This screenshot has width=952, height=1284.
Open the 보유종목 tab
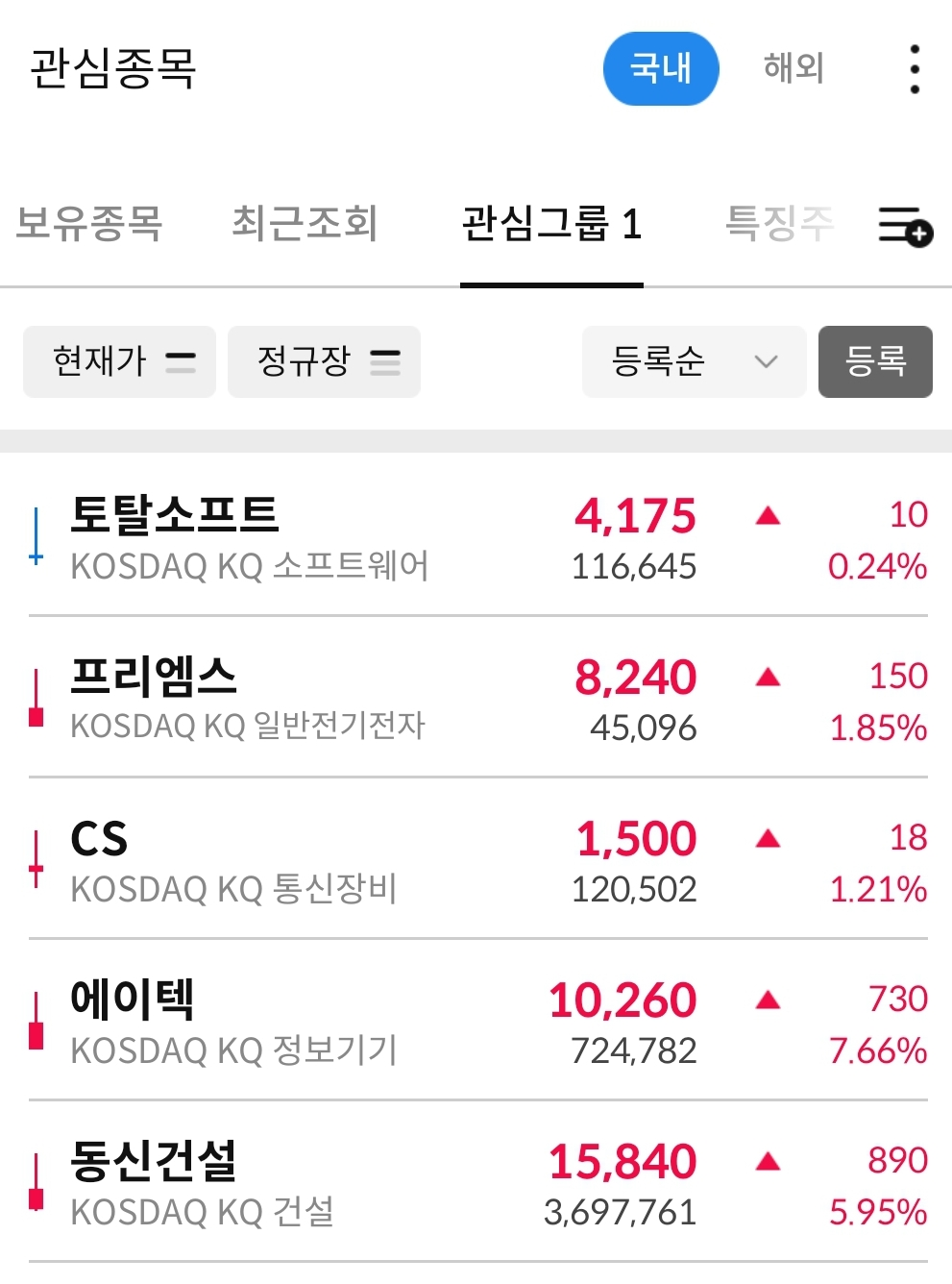pyautogui.click(x=89, y=223)
